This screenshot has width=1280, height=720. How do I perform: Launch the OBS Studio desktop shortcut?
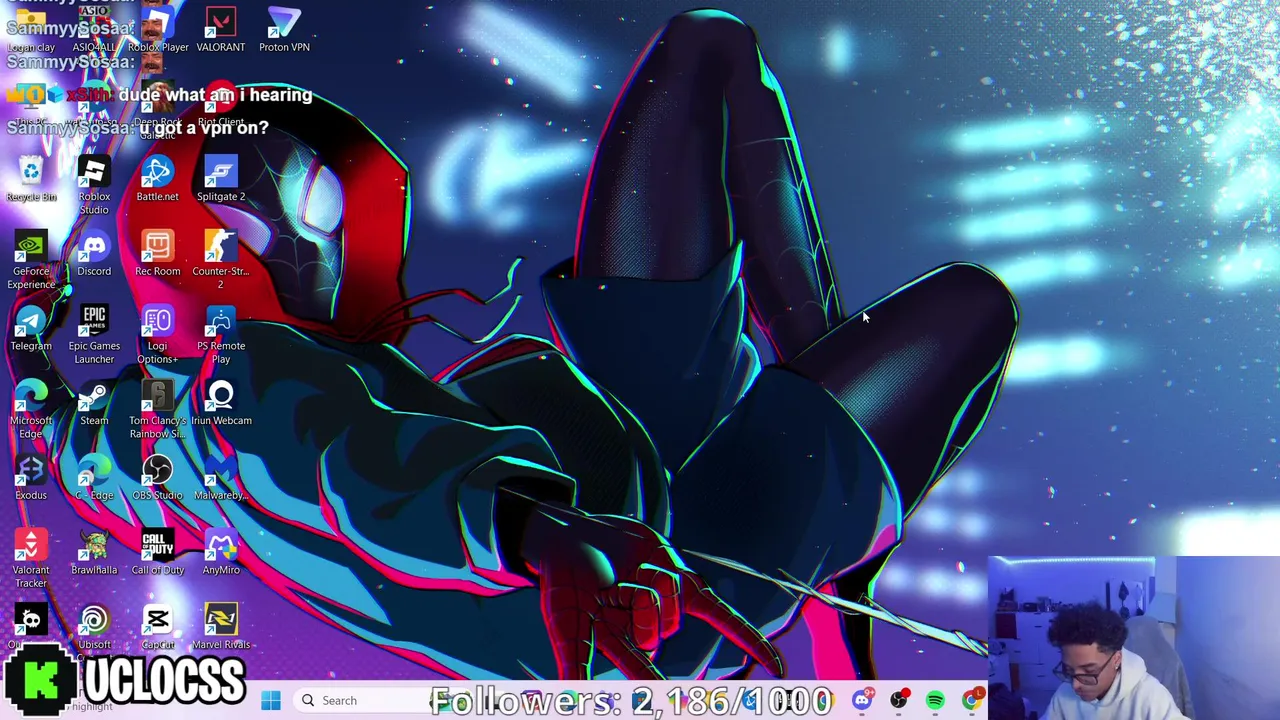pos(157,478)
